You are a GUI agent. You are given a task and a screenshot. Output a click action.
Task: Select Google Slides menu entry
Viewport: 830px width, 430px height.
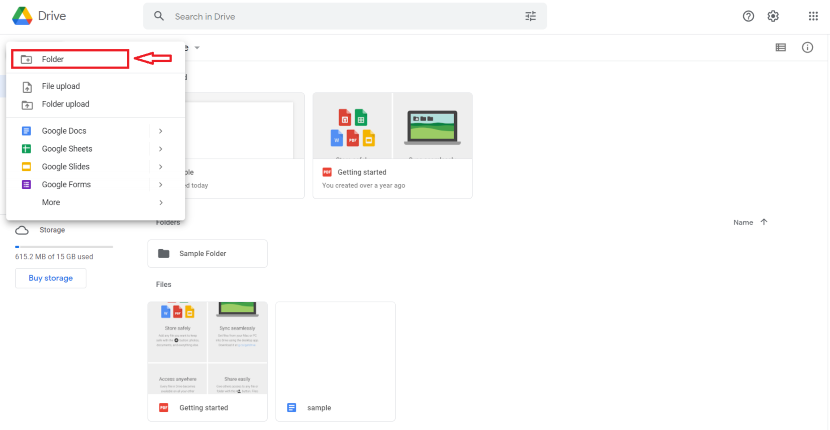(95, 167)
